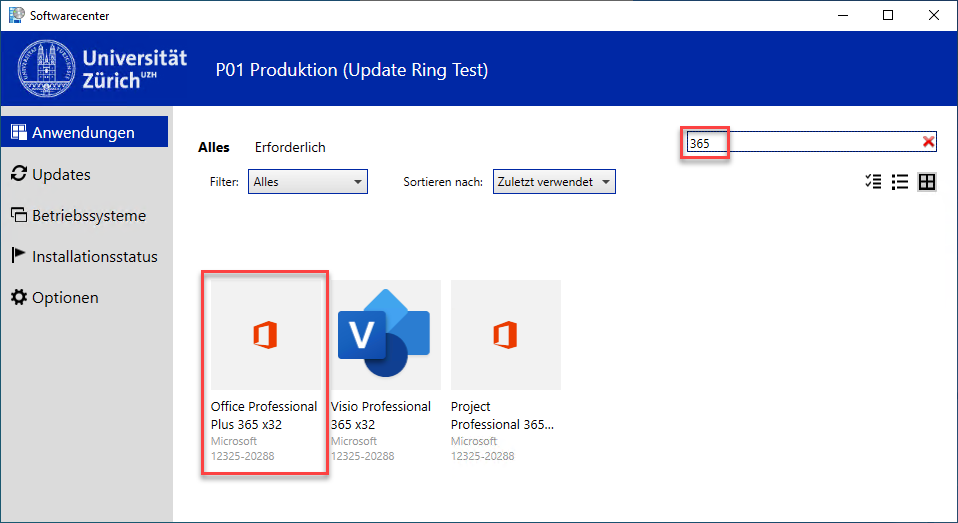Switch to multi-select list view icon
Screen dimensions: 958x523
pyautogui.click(x=873, y=182)
